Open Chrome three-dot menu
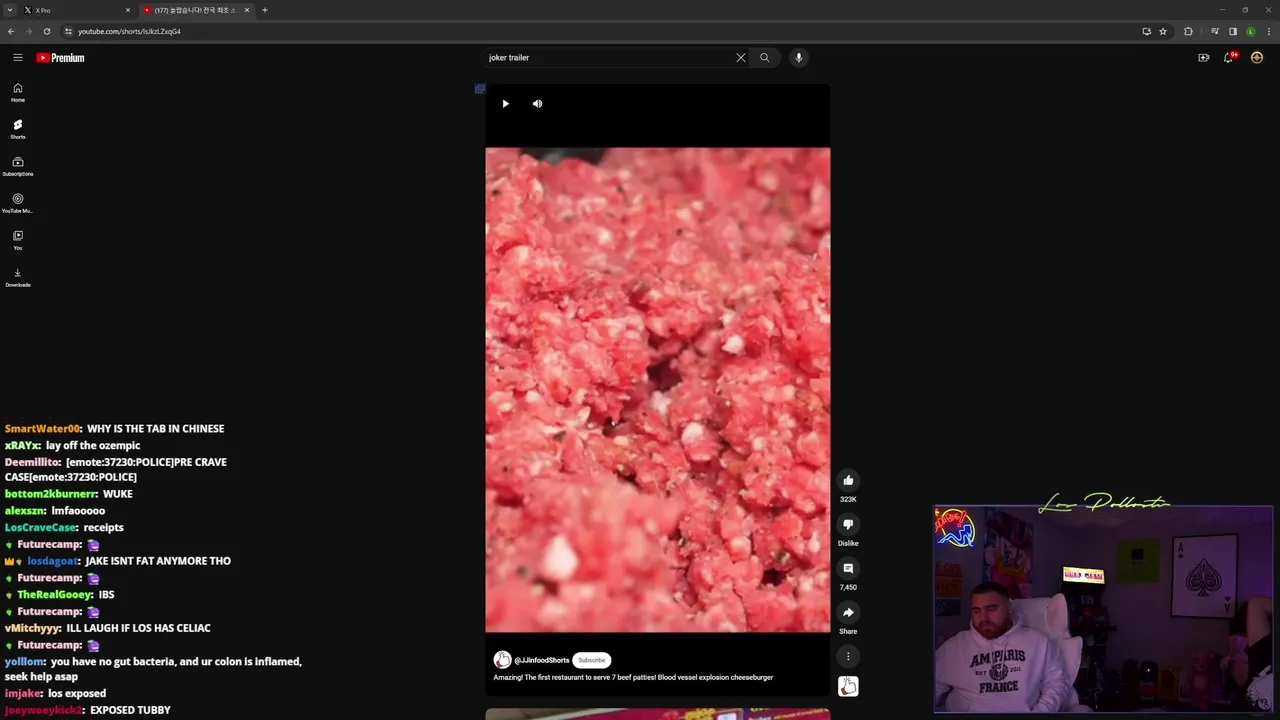This screenshot has height=720, width=1280. [x=1267, y=31]
